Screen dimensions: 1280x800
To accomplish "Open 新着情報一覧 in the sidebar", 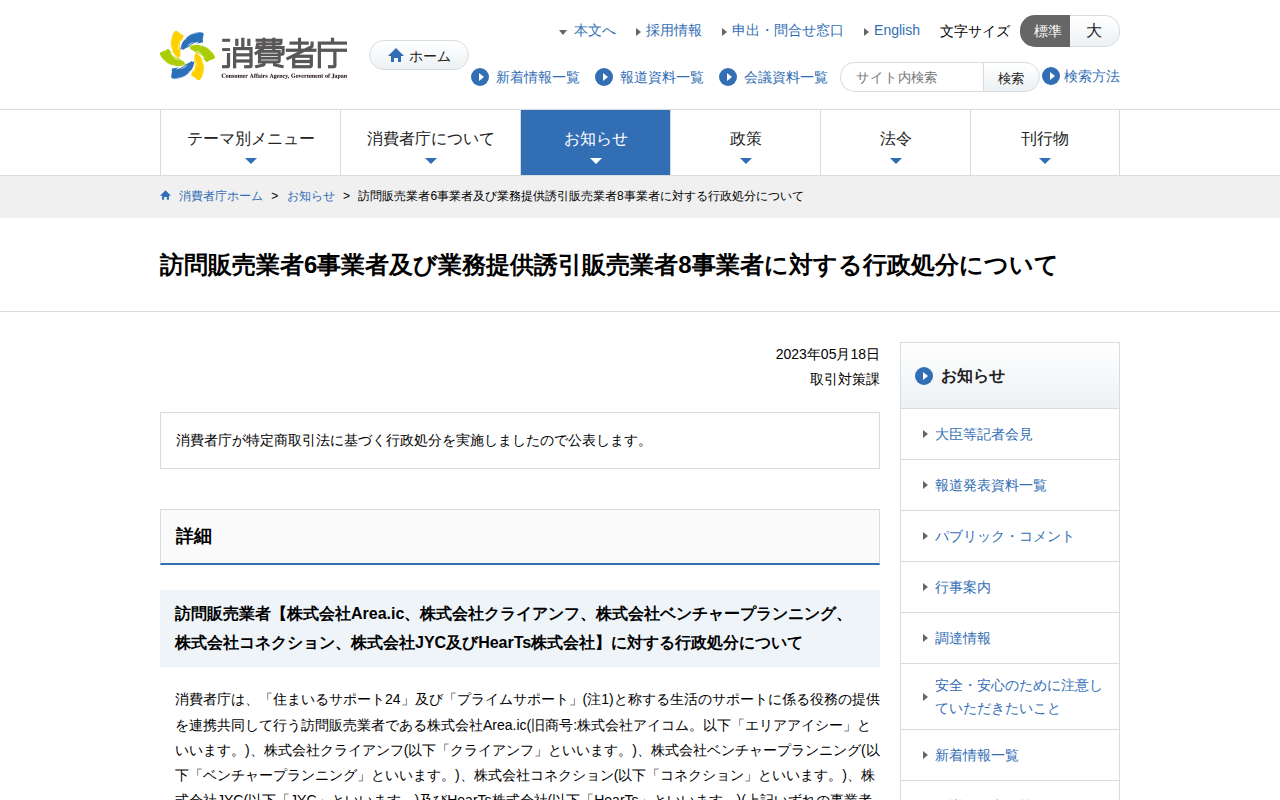I will point(1010,755).
